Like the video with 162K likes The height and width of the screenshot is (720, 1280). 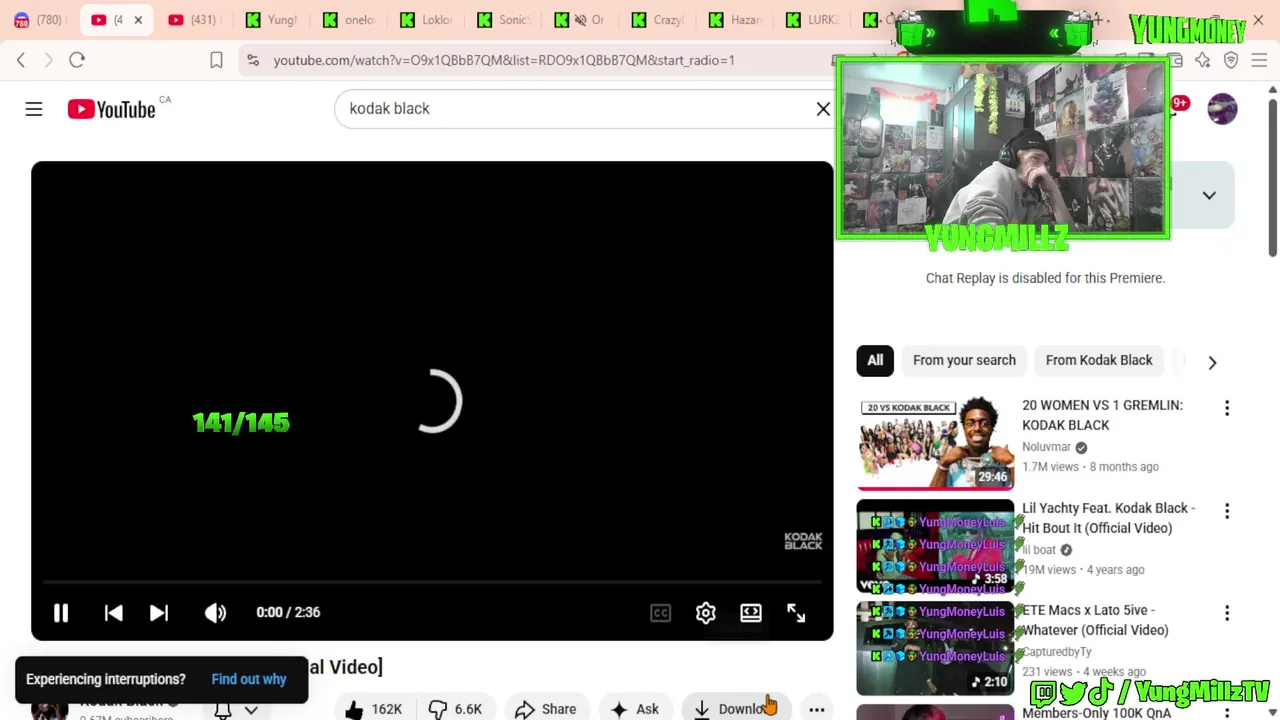(374, 709)
